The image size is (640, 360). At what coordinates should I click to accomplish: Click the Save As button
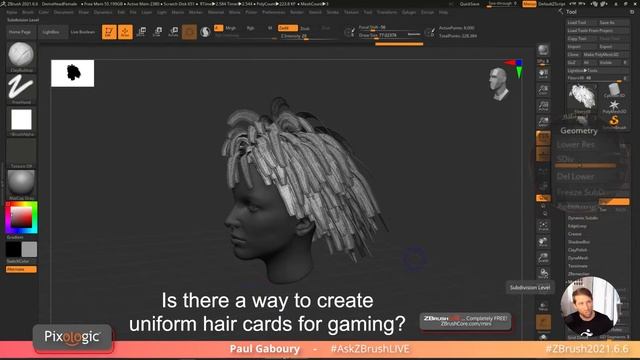coord(613,23)
